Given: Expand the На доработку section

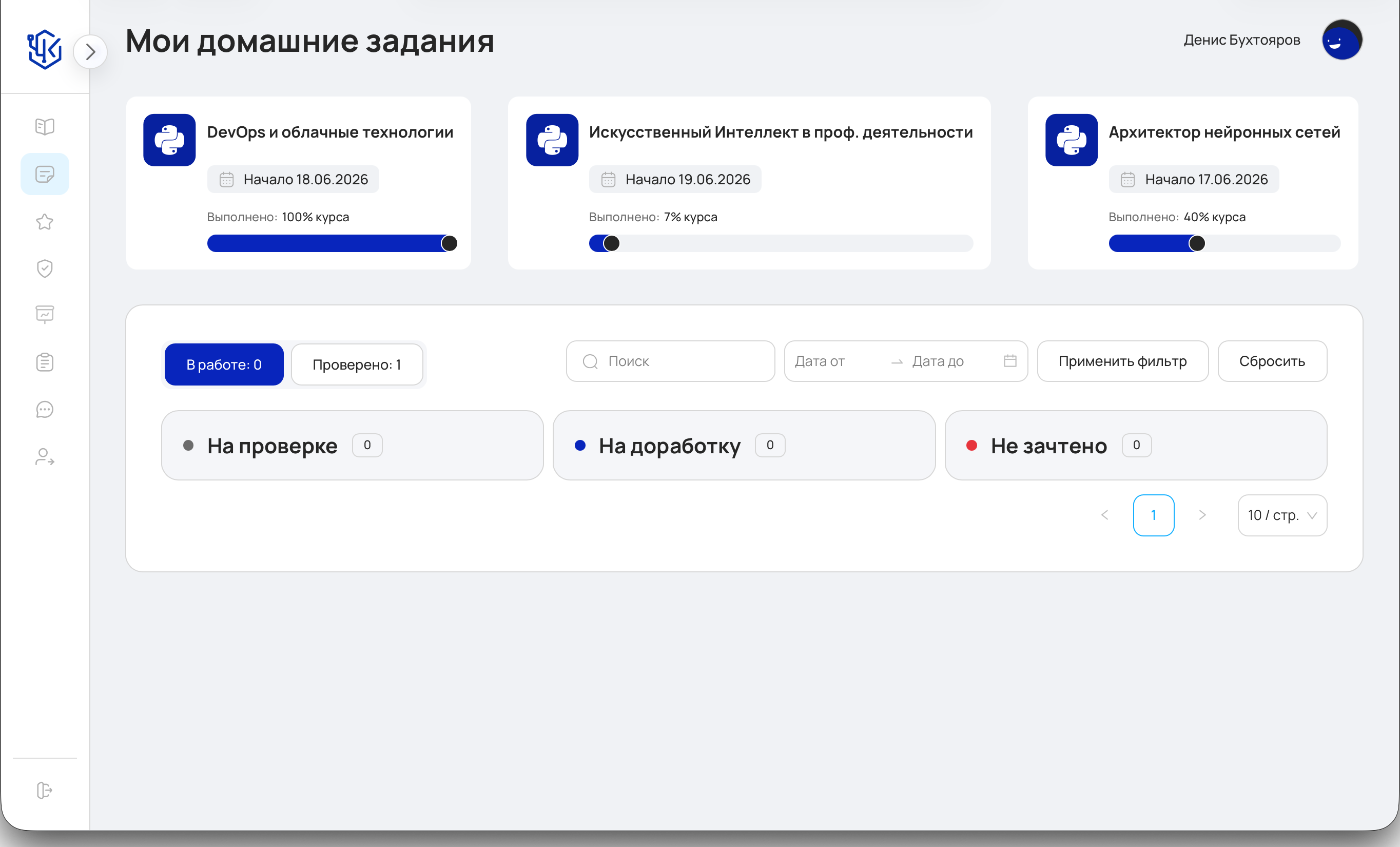Looking at the screenshot, I should (x=744, y=445).
